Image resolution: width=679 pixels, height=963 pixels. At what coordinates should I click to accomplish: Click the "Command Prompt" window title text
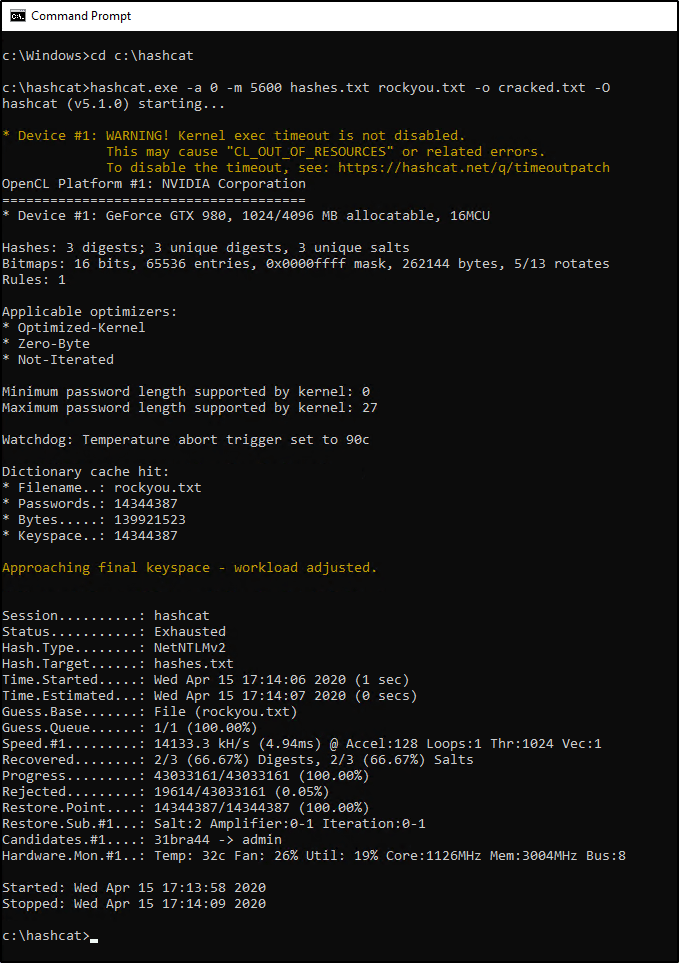click(x=81, y=16)
